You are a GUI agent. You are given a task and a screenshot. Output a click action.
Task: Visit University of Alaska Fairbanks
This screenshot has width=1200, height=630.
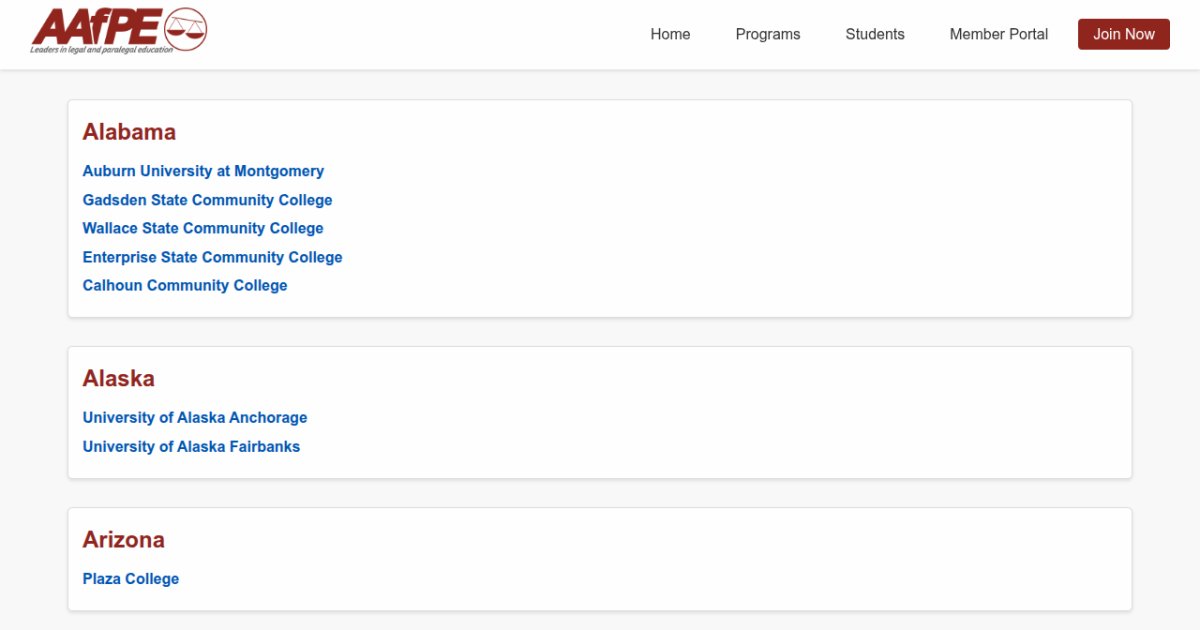pos(191,446)
